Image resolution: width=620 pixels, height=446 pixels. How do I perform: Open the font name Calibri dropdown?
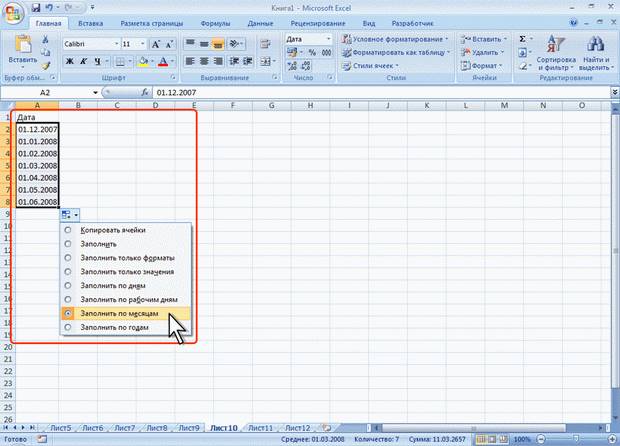(115, 45)
